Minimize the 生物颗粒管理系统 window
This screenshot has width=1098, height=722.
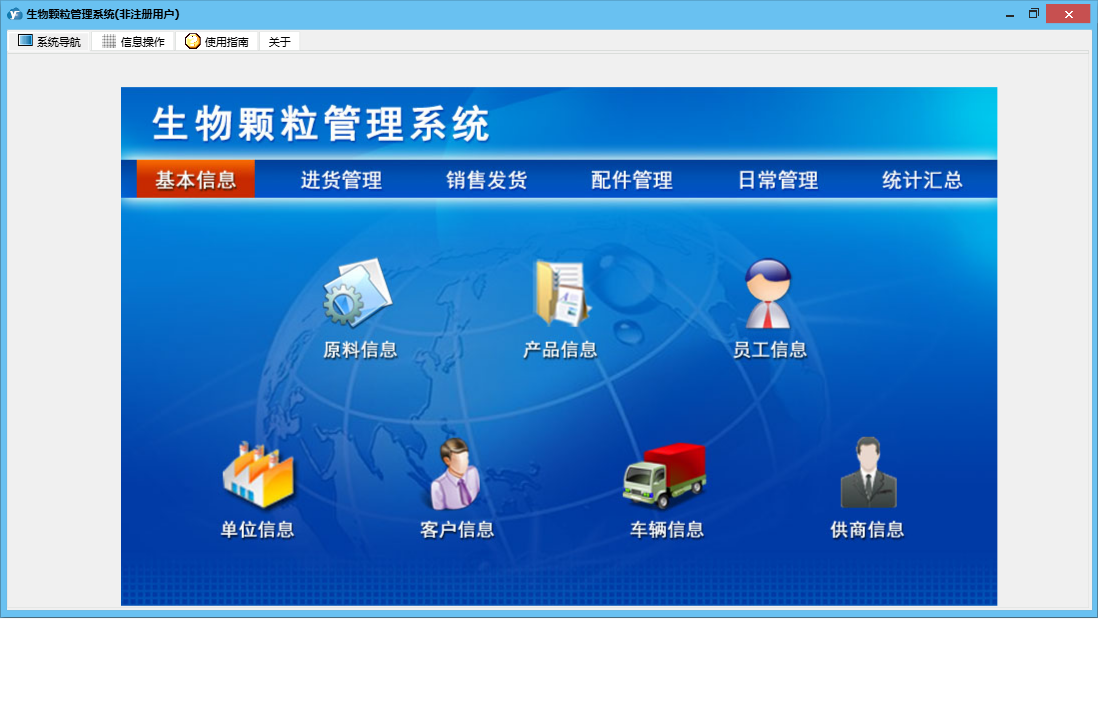tap(1010, 14)
